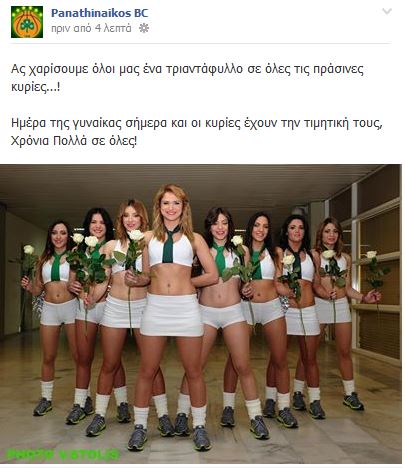Viewport: 405px width, 468px height.
Task: Click the "Χρόνια Πολλά σε όλες!" line
Action: point(74,141)
